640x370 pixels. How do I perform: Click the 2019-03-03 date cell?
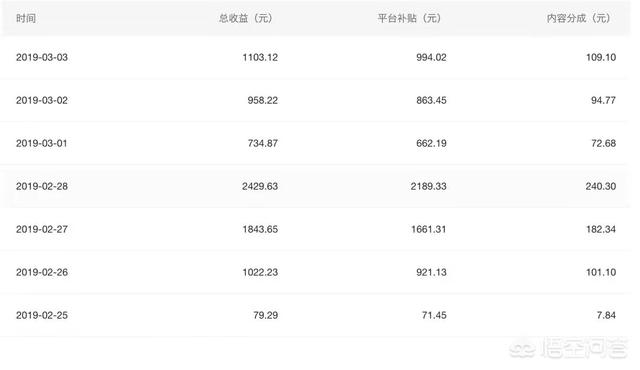42,57
